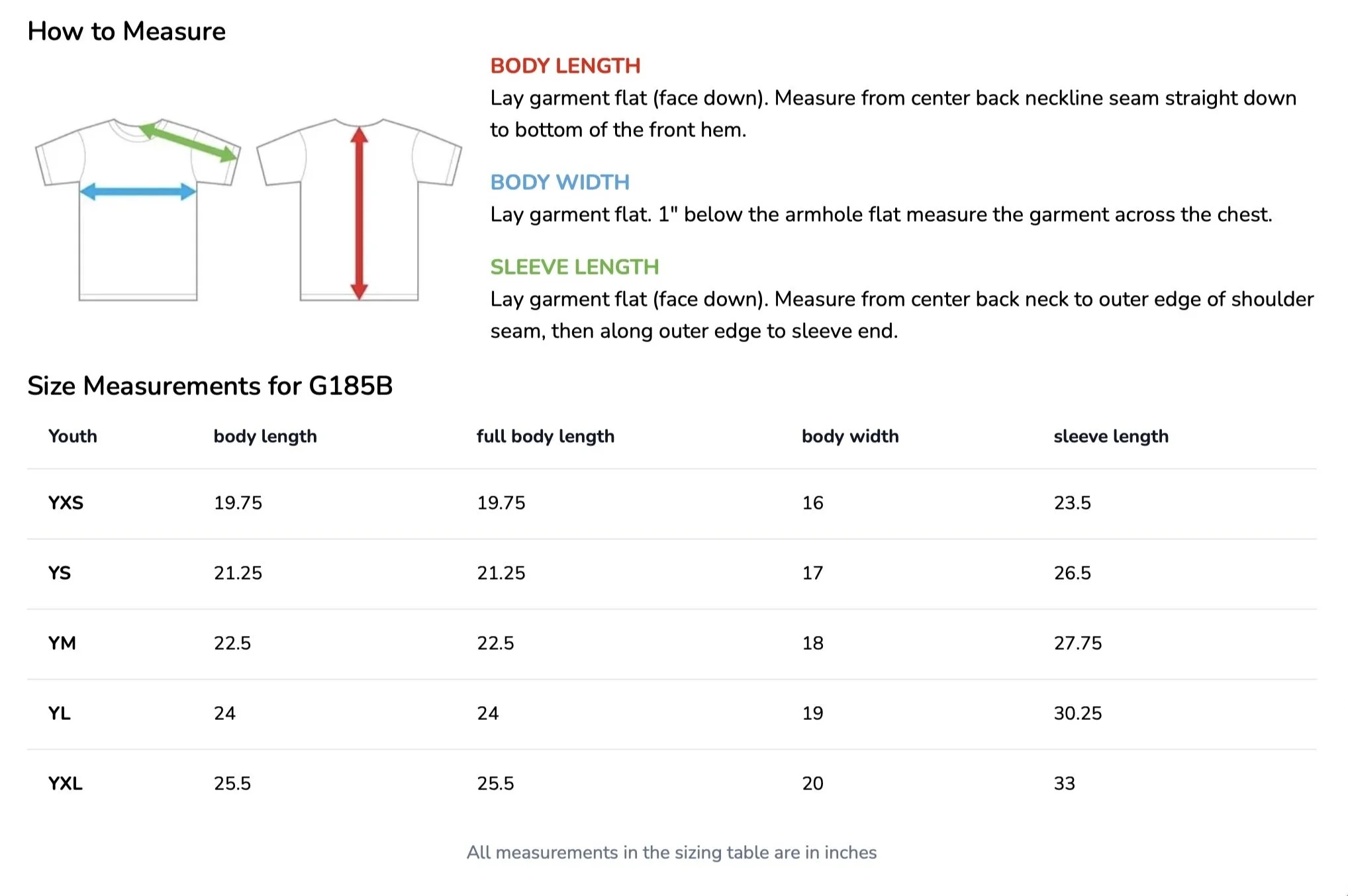This screenshot has height=896, width=1348.
Task: Click the full body length column header
Action: click(x=546, y=436)
